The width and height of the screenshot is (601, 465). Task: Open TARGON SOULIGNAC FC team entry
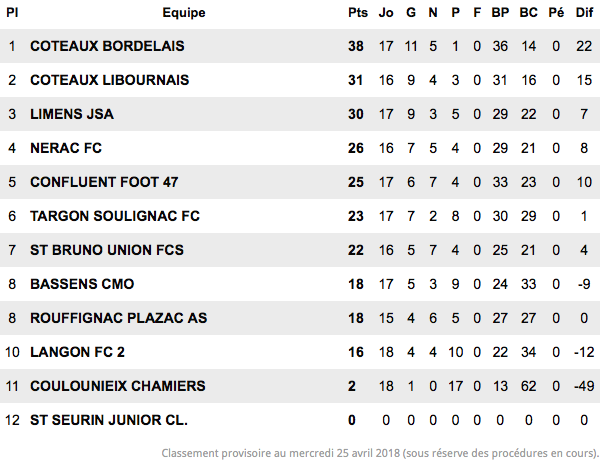[115, 216]
